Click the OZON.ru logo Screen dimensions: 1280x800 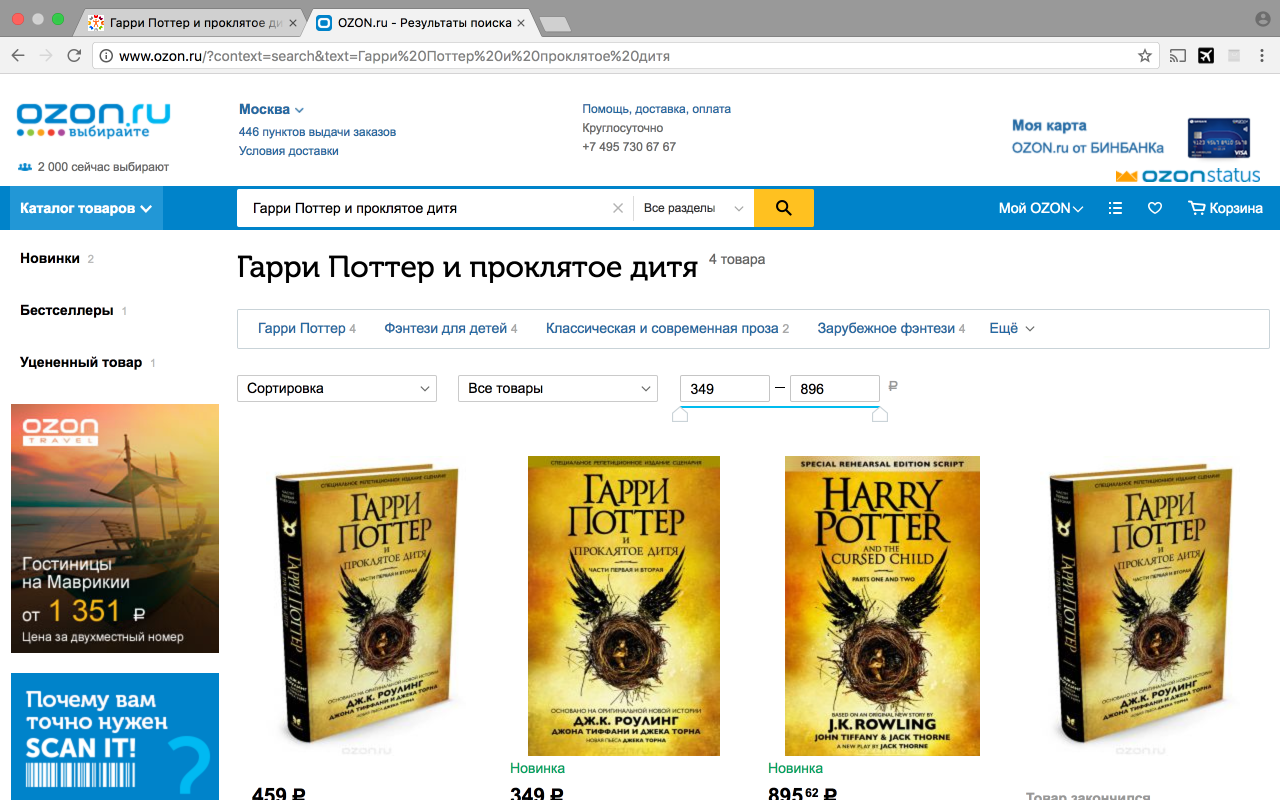click(x=93, y=120)
